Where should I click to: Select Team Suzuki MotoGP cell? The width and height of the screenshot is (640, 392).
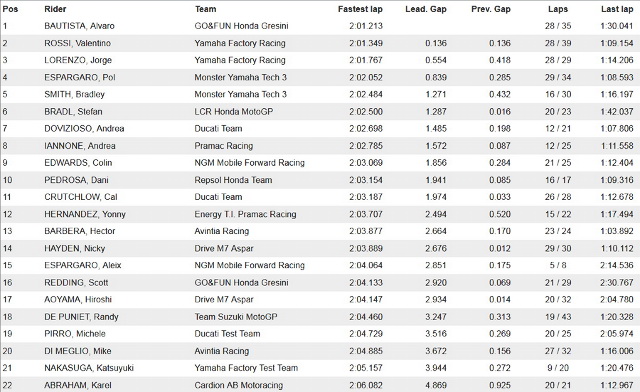point(236,317)
